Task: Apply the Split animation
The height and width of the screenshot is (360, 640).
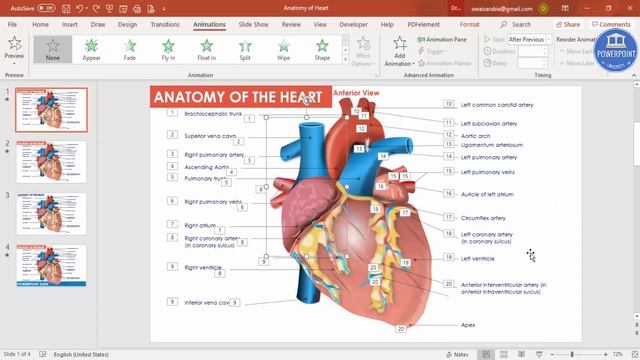Action: tap(245, 49)
